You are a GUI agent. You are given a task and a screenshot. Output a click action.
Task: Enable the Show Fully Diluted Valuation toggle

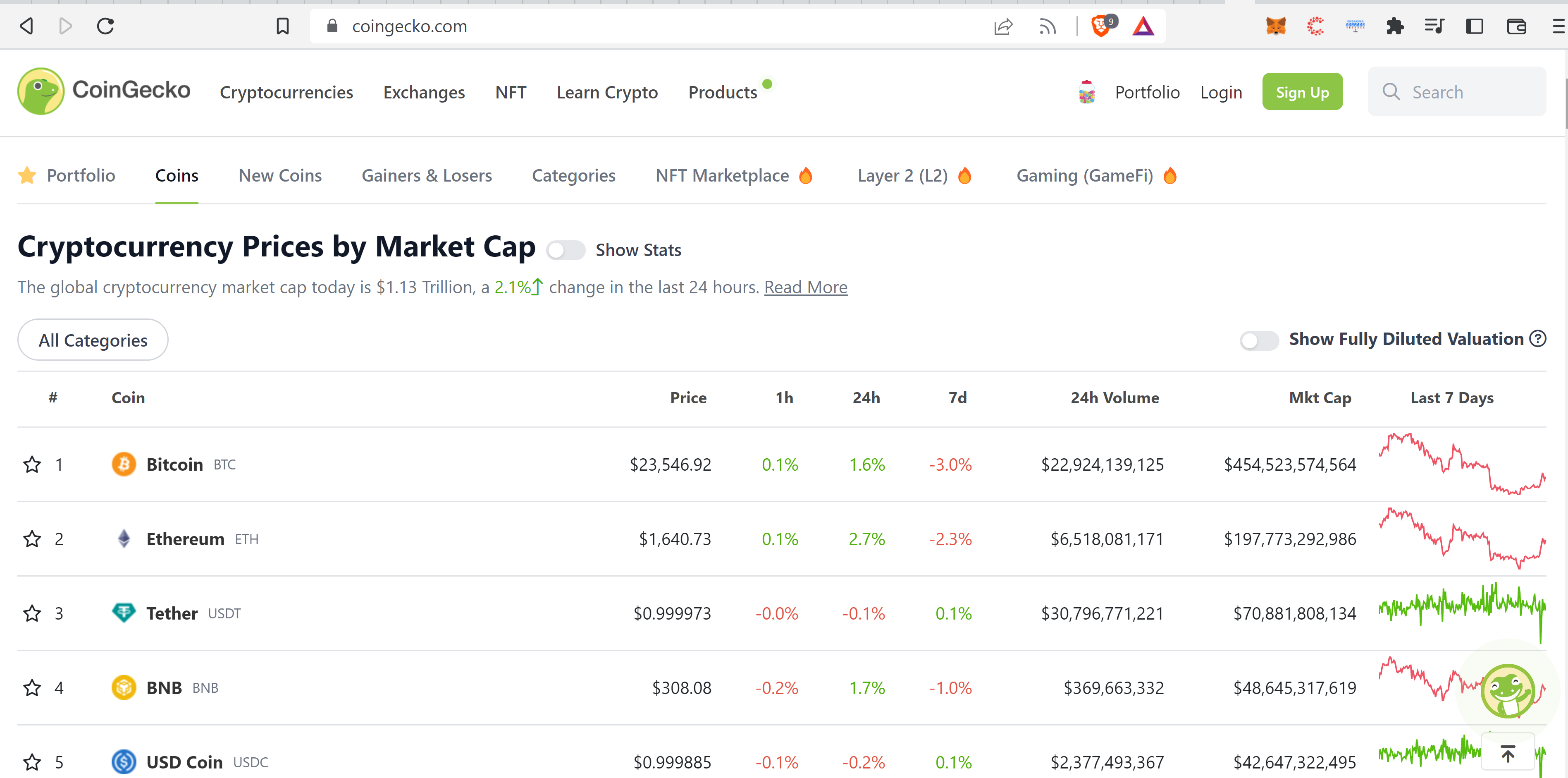[1259, 340]
